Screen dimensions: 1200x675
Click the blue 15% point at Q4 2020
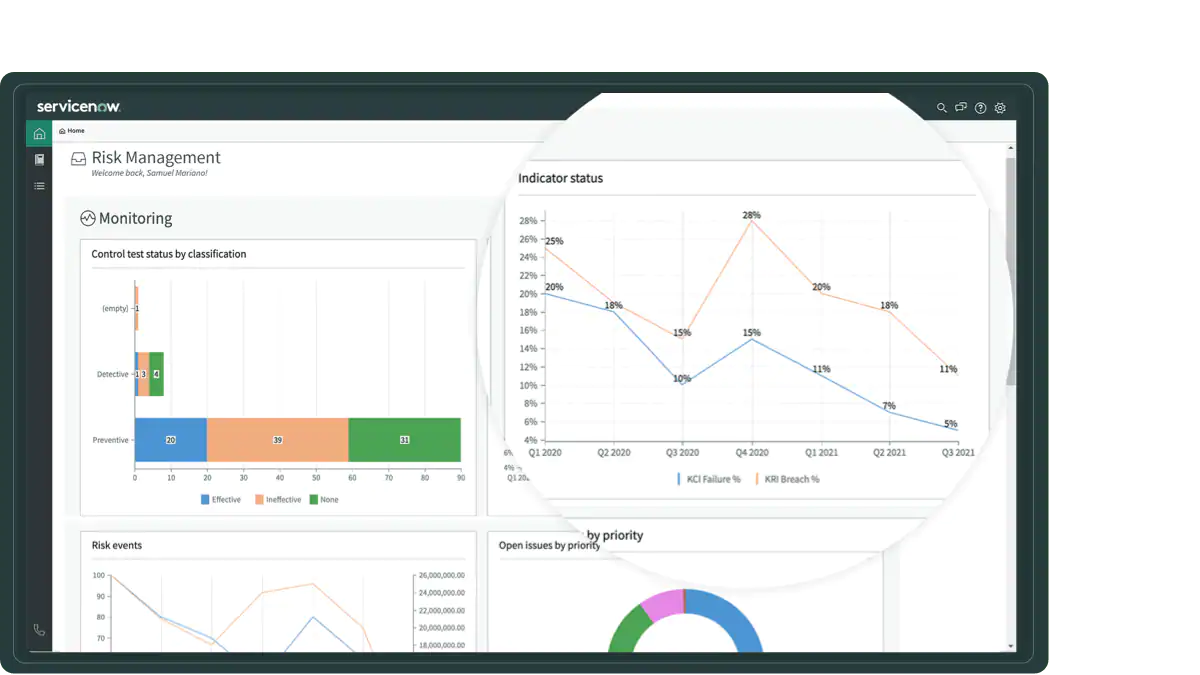pos(751,339)
